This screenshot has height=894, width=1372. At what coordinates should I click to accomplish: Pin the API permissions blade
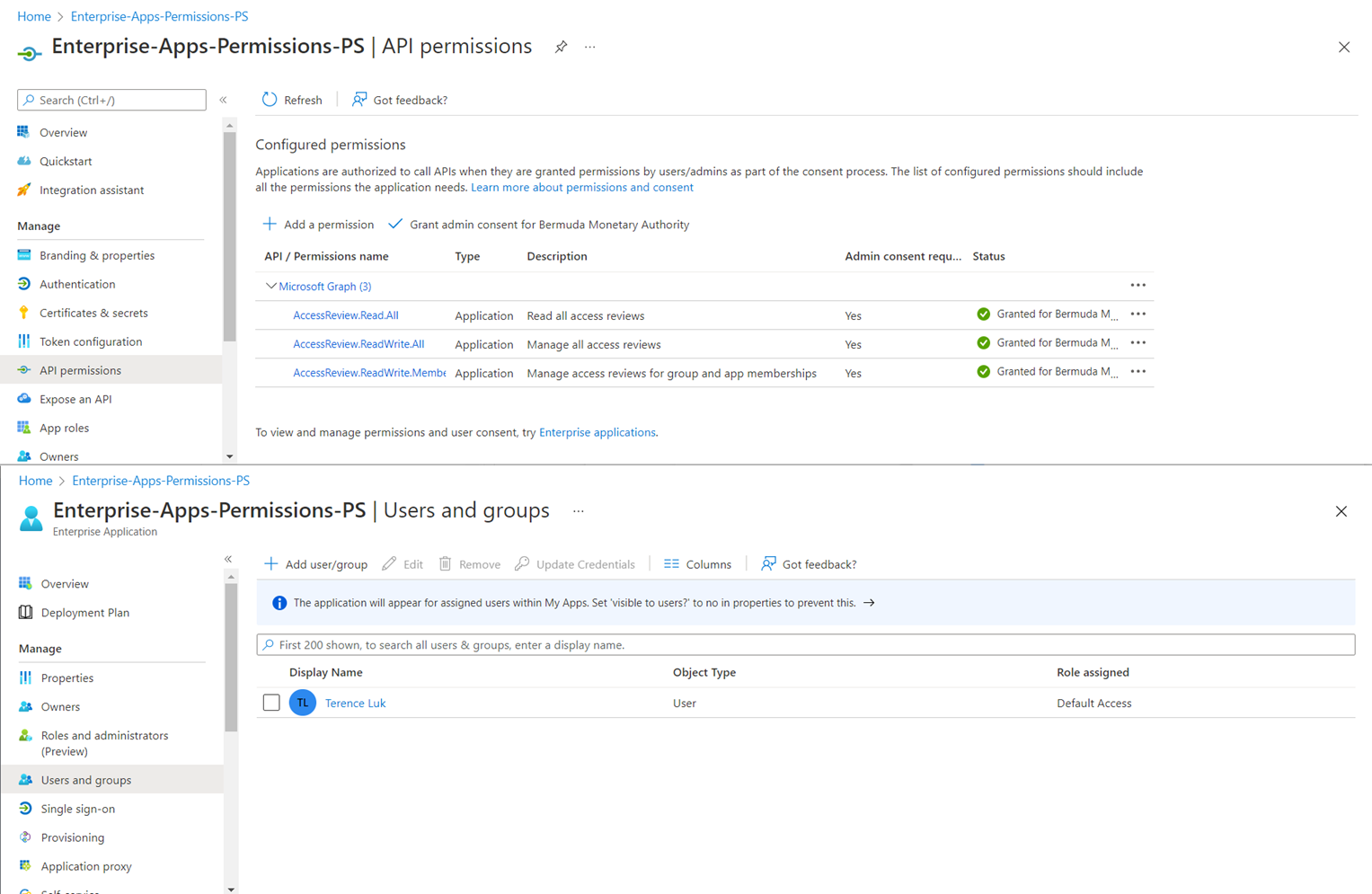click(561, 47)
